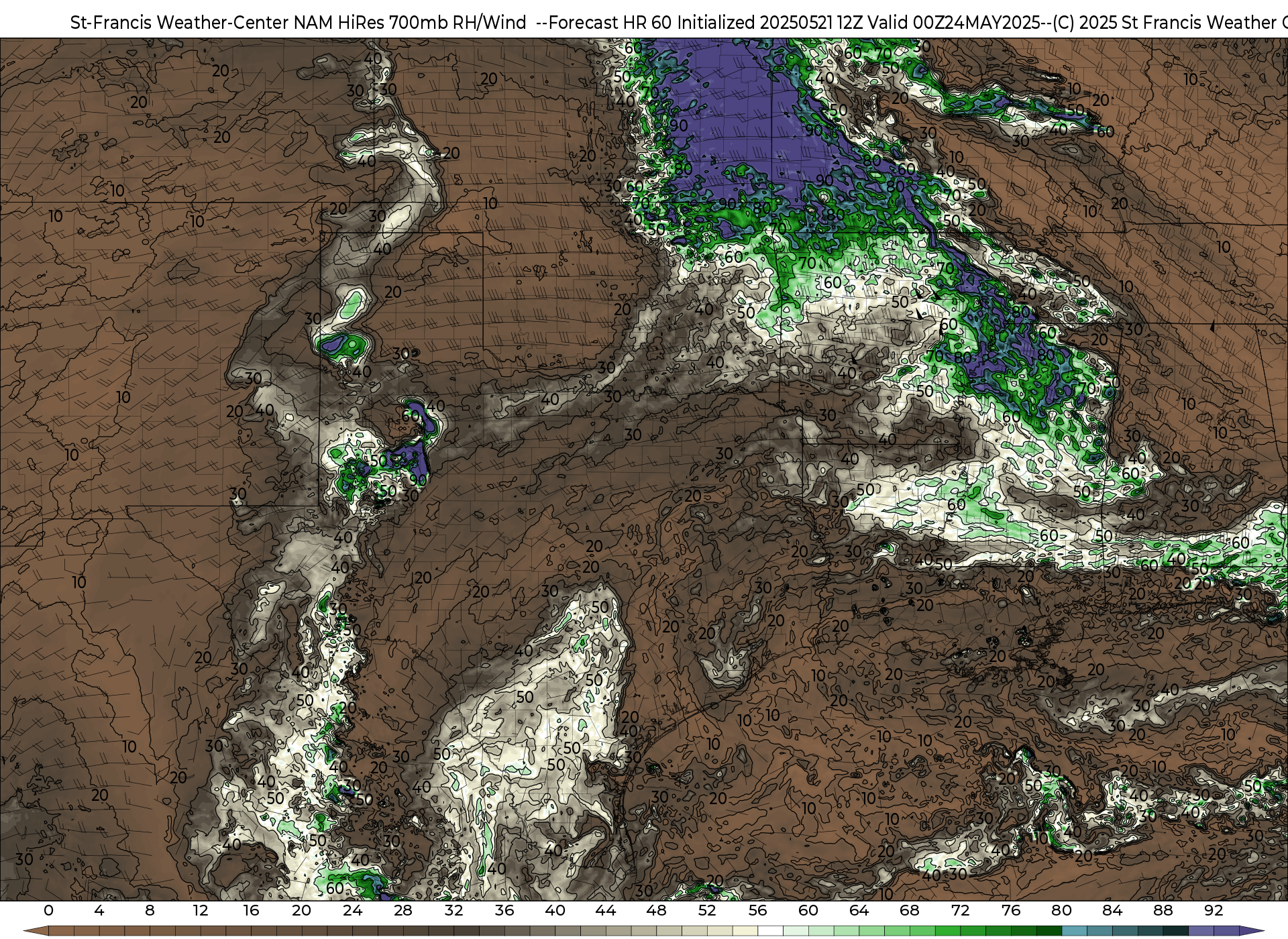This screenshot has width=1288, height=939.
Task: Click the "24" color bar scale label
Action: [x=352, y=910]
